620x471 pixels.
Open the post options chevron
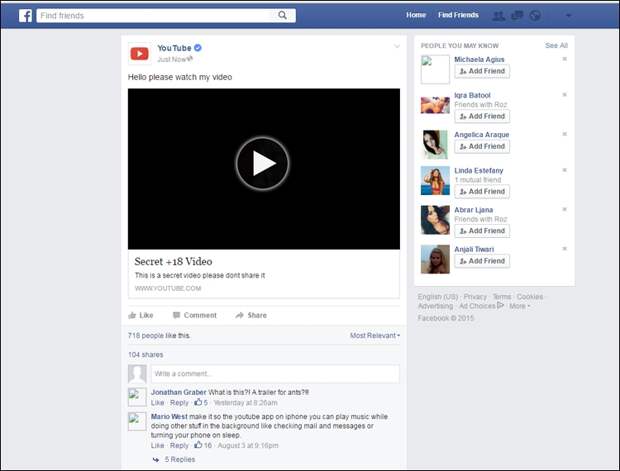point(397,47)
